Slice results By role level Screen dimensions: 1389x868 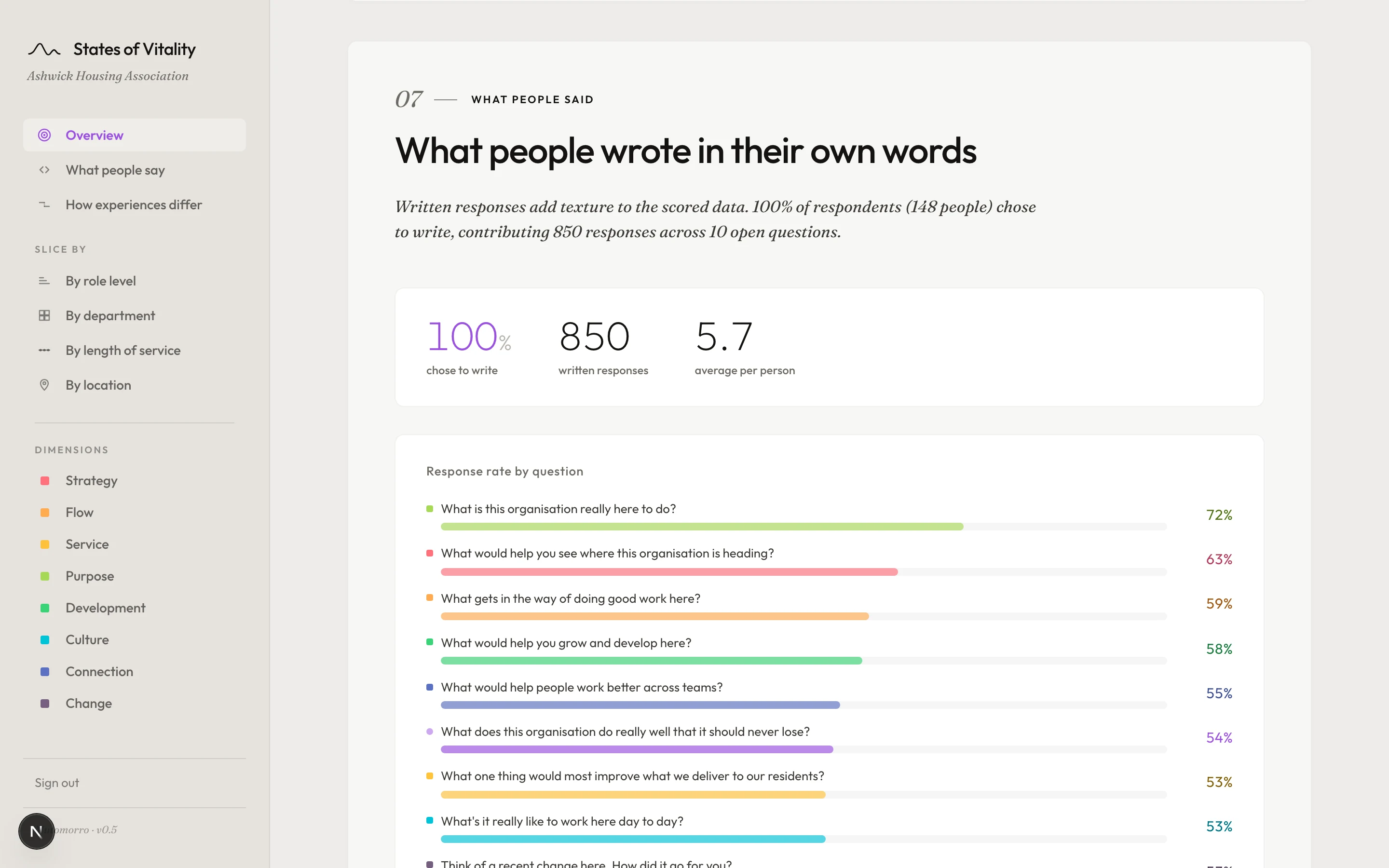pos(134,281)
